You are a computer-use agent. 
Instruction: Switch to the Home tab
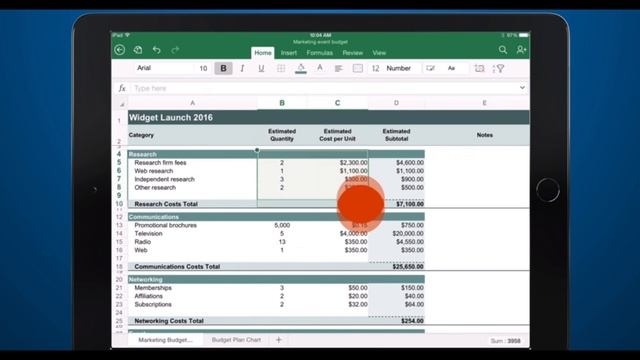(262, 53)
